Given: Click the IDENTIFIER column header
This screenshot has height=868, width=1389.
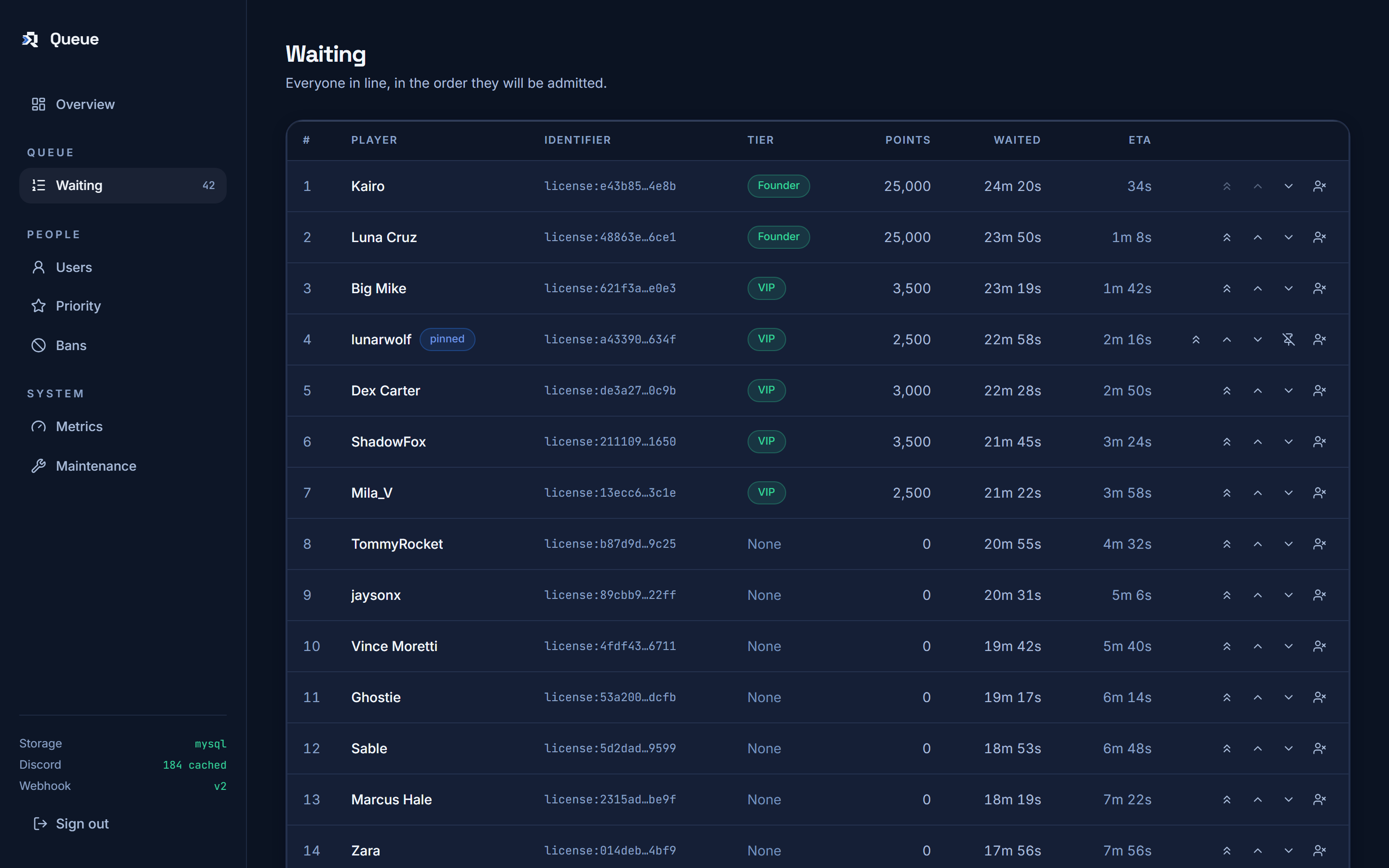Looking at the screenshot, I should [x=577, y=140].
